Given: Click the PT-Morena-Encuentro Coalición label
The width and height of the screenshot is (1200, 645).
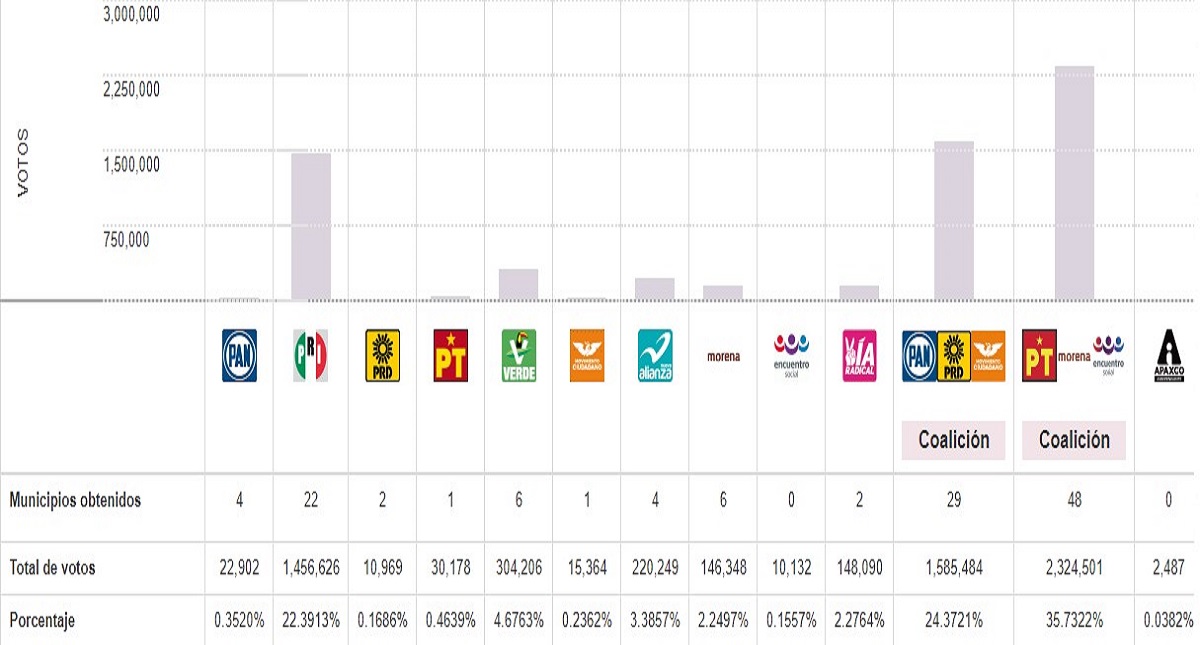Looking at the screenshot, I should click(x=1074, y=440).
